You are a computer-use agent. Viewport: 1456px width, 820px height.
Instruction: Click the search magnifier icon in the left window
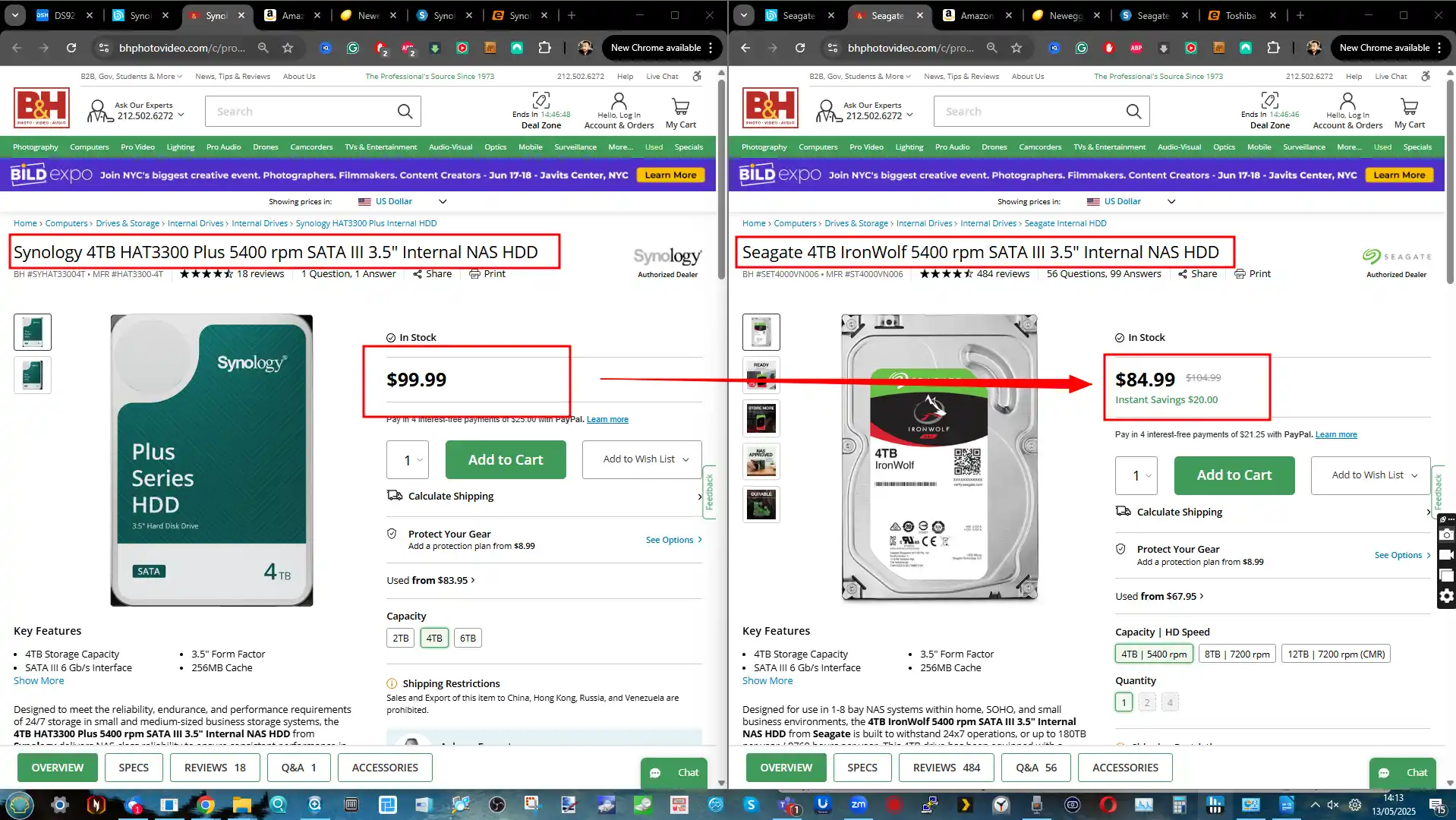[x=405, y=112]
